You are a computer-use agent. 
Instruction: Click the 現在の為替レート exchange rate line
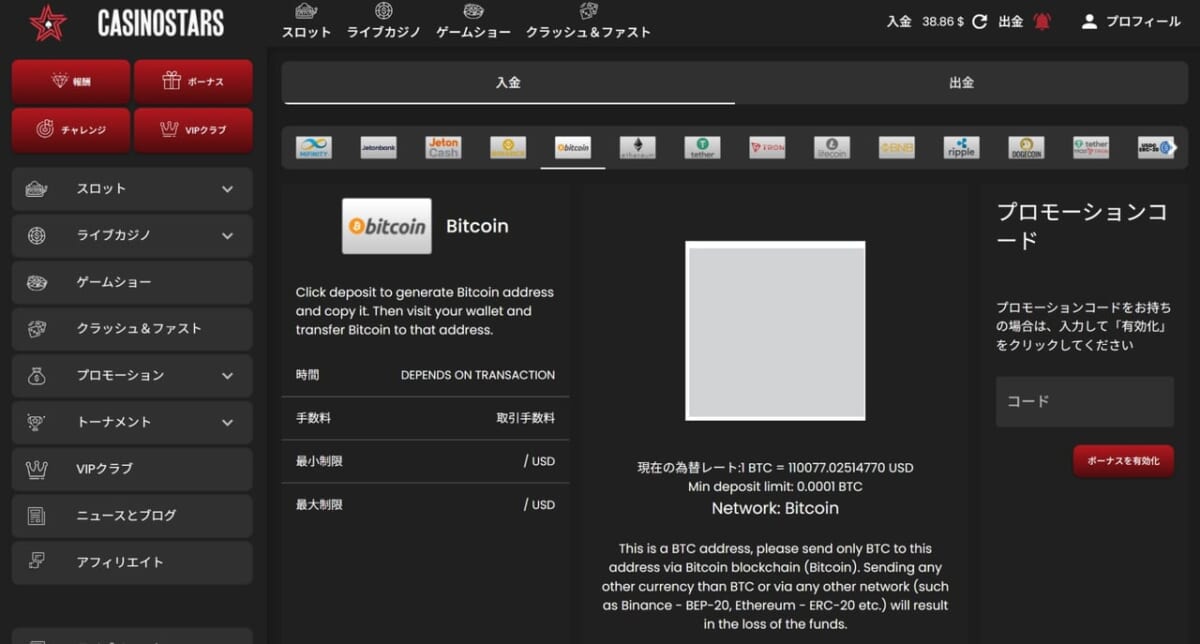pyautogui.click(x=775, y=467)
